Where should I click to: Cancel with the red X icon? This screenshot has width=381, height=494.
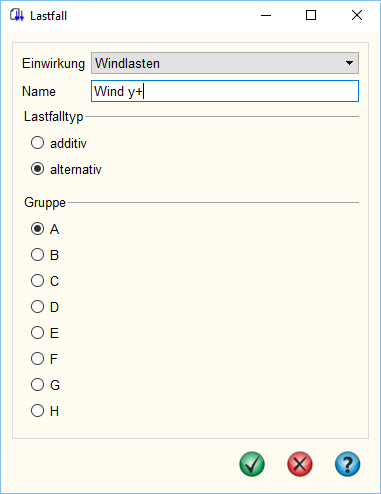coord(300,464)
